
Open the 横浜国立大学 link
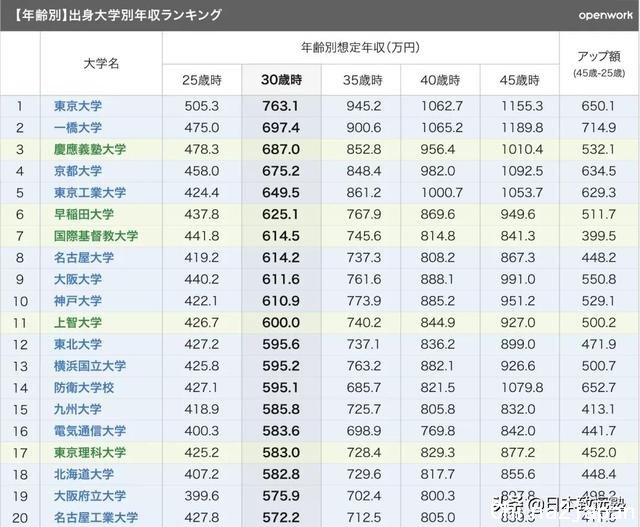point(90,366)
